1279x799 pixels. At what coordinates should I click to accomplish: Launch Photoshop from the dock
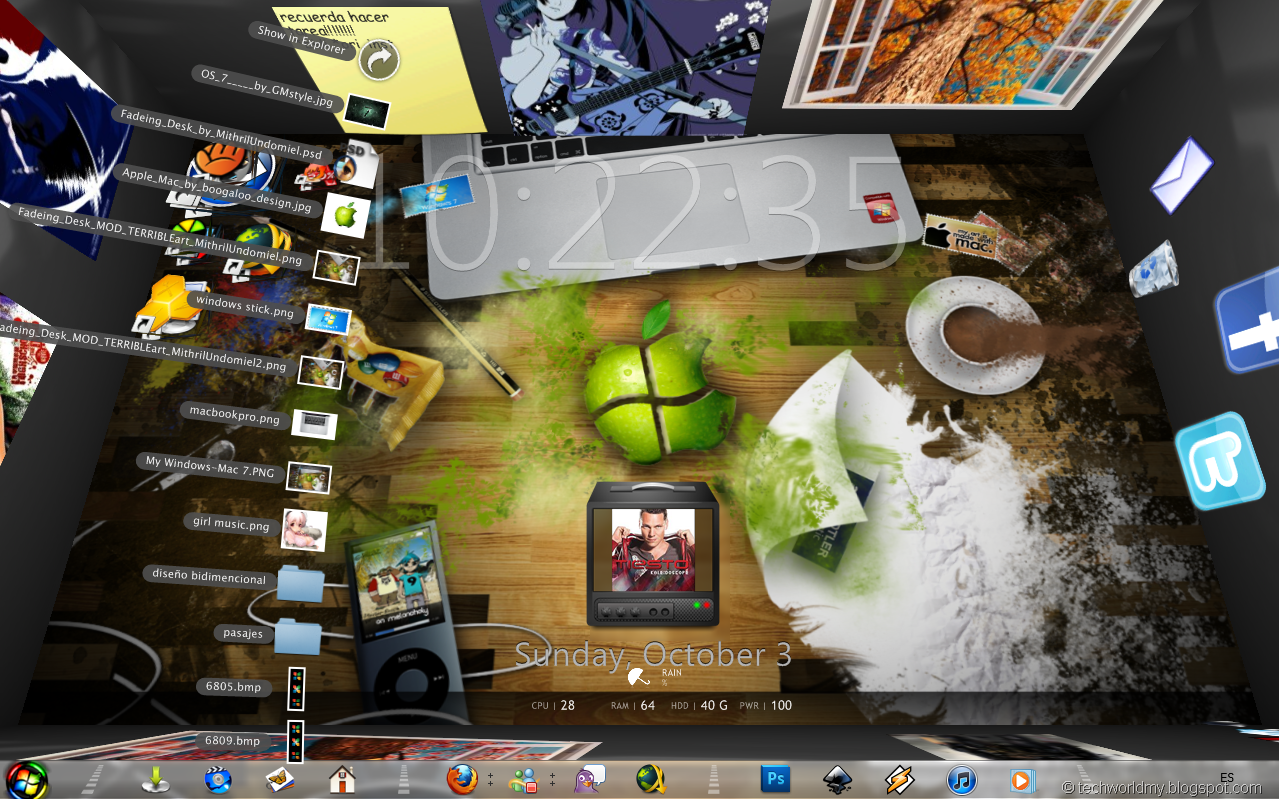pos(775,779)
